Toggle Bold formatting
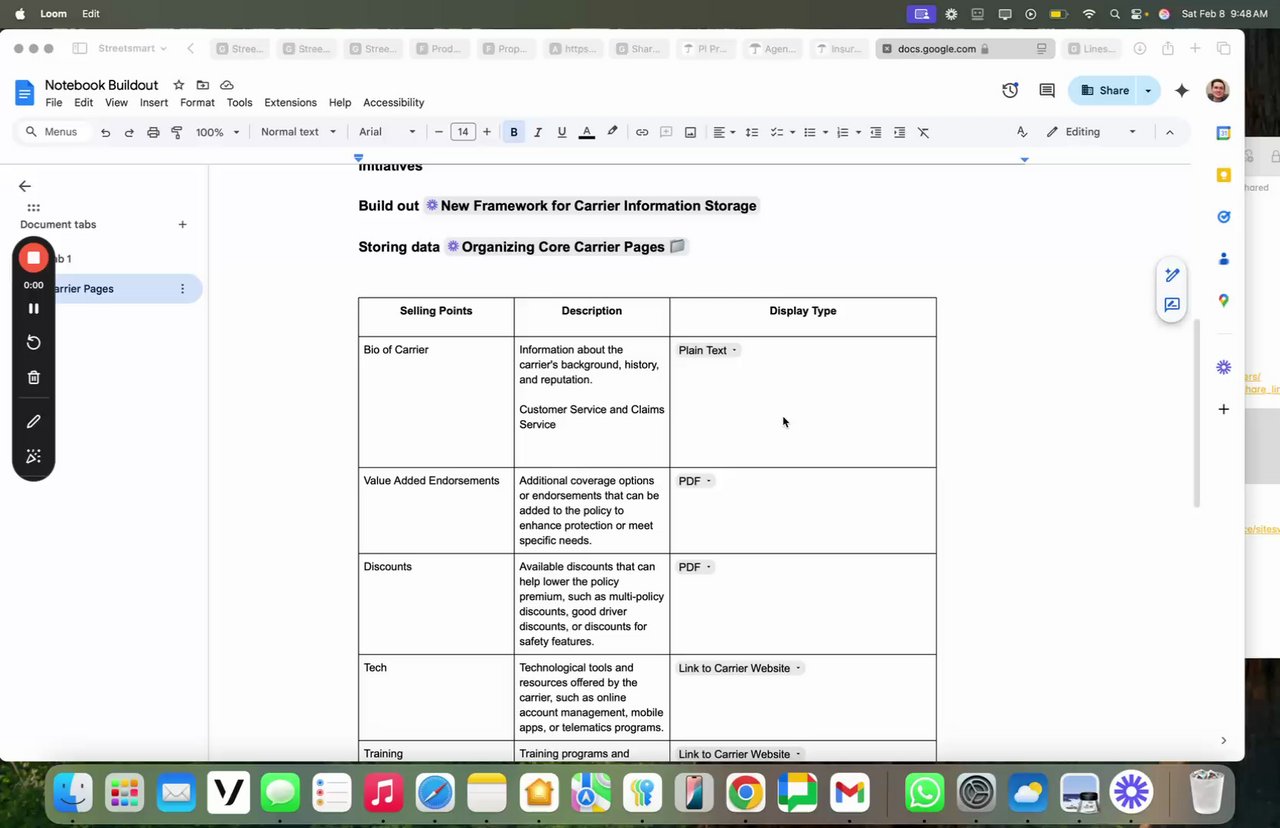Viewport: 1280px width, 828px height. (x=514, y=132)
